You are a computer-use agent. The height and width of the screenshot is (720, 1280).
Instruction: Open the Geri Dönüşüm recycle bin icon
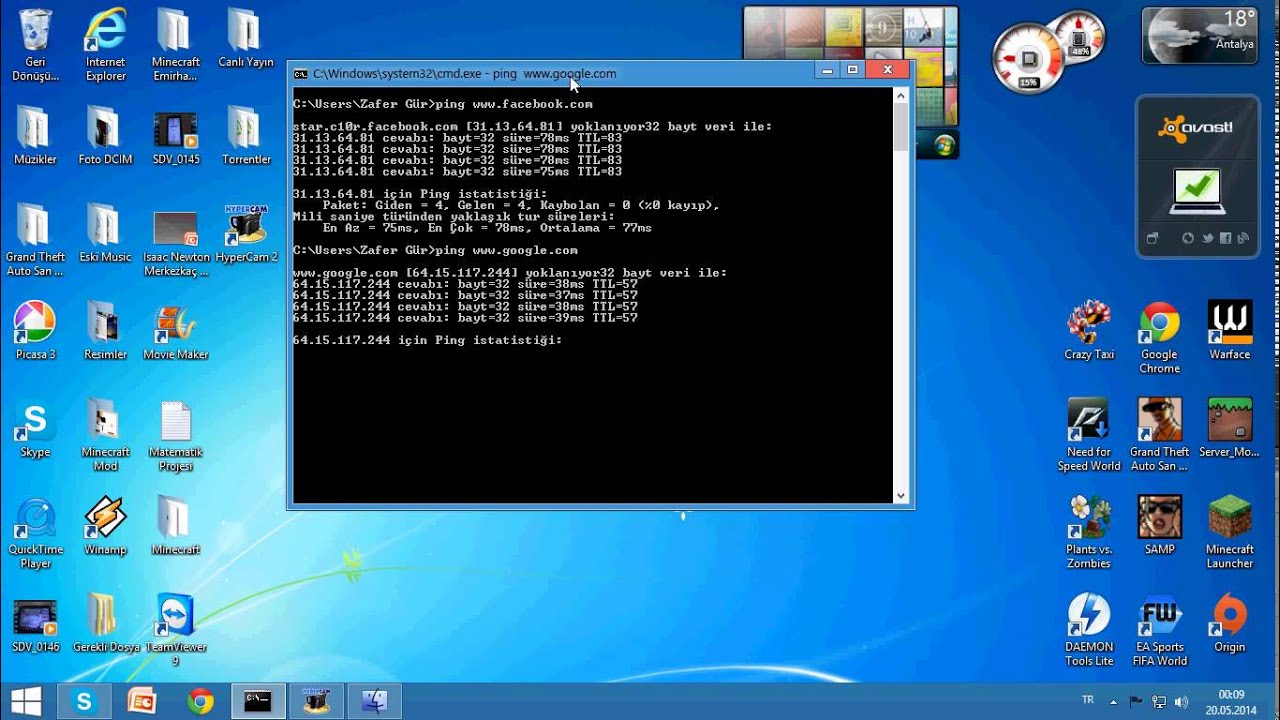click(x=36, y=45)
